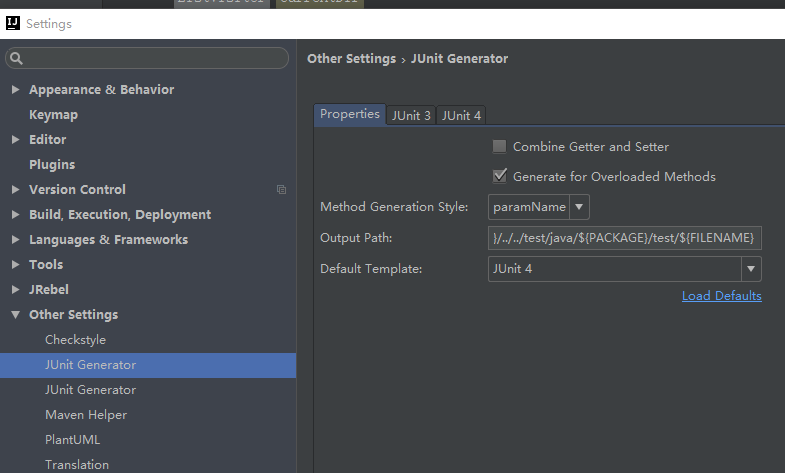Screen dimensions: 785x473
Task: Uncheck Generate for Overloaded Methods
Action: tap(499, 177)
